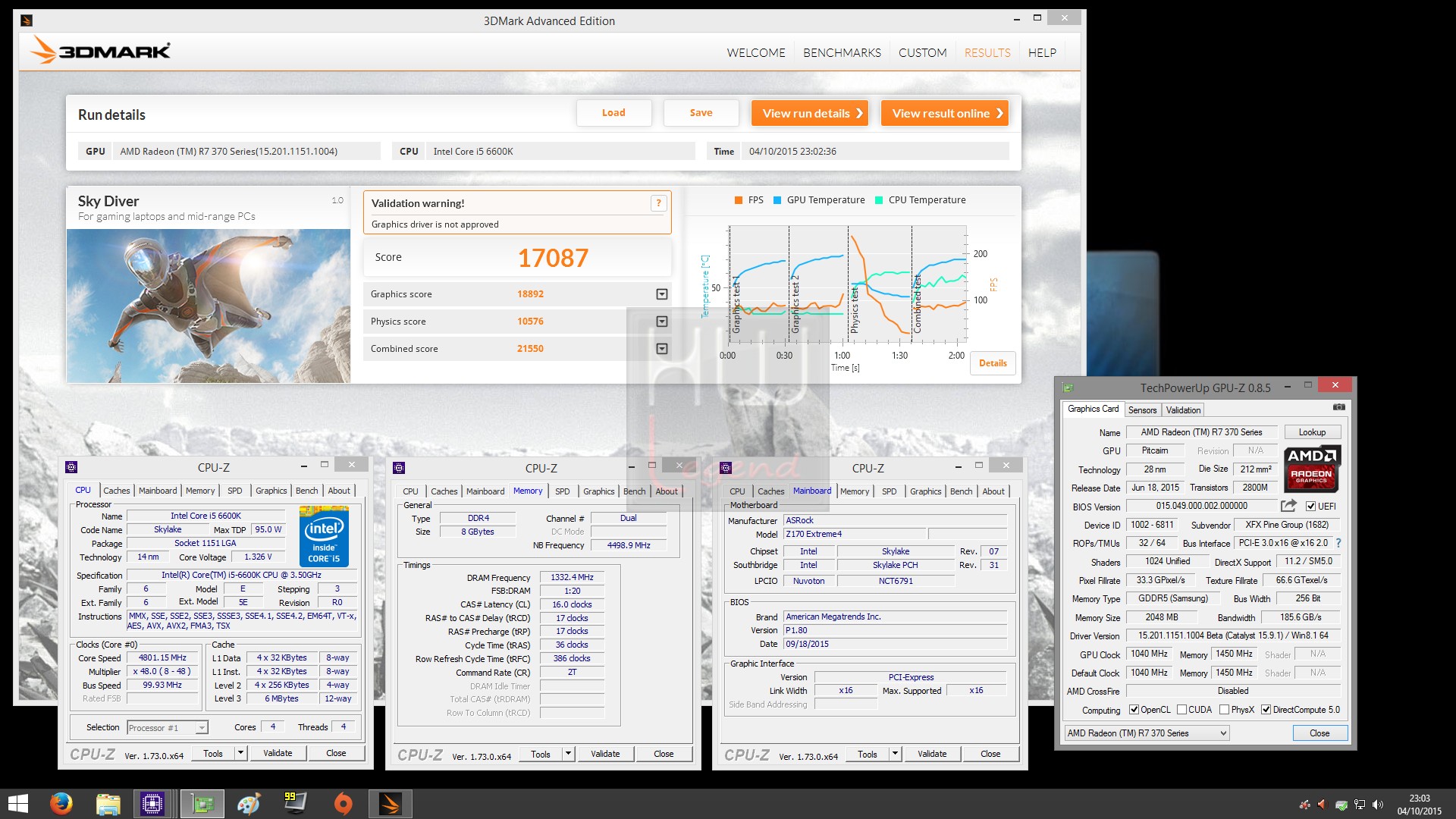The width and height of the screenshot is (1456, 819).
Task: Switch to Sensors tab in GPU-Z
Action: [x=1142, y=410]
